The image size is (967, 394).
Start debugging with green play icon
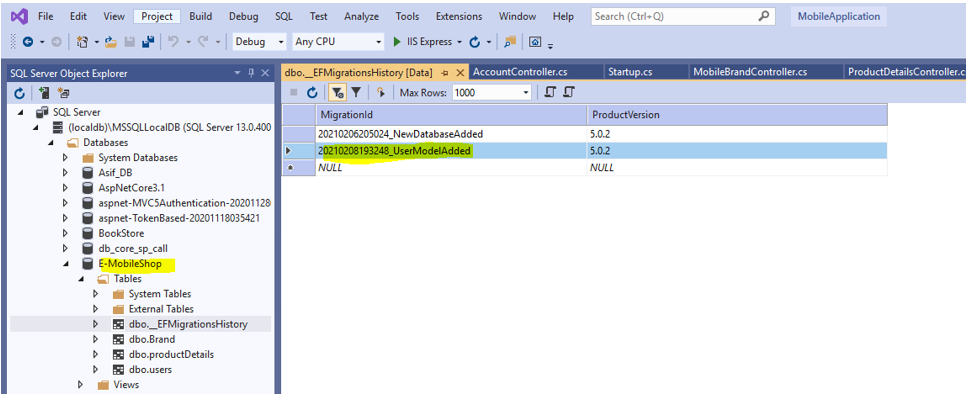point(397,42)
